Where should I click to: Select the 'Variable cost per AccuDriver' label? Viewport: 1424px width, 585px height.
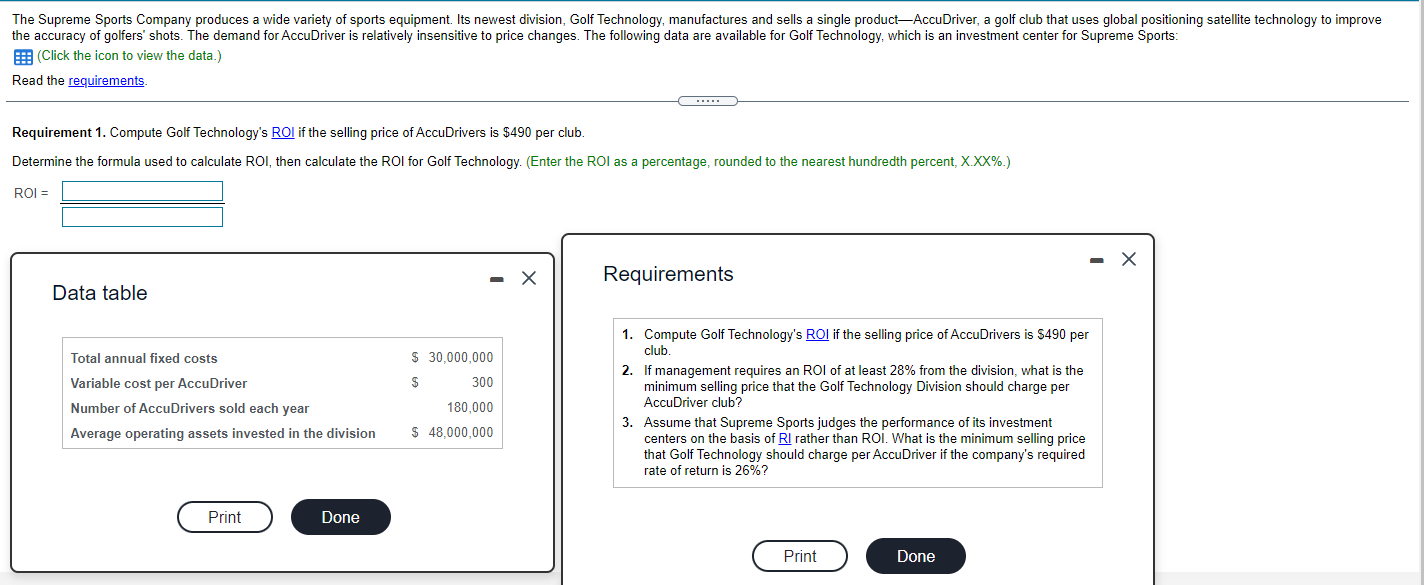click(x=159, y=383)
